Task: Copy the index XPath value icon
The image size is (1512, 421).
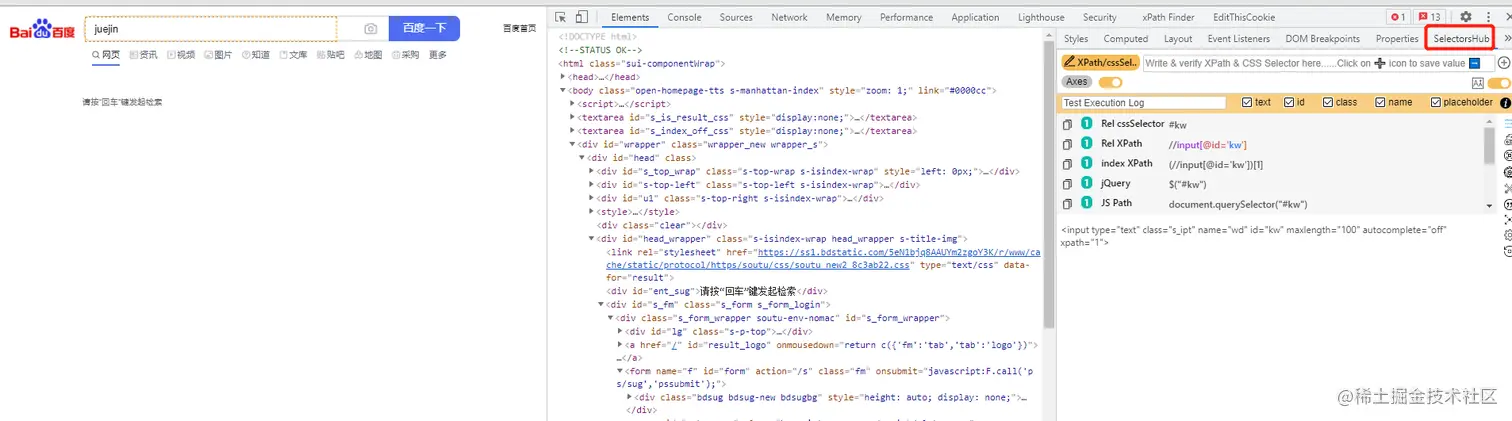Action: click(x=1068, y=164)
